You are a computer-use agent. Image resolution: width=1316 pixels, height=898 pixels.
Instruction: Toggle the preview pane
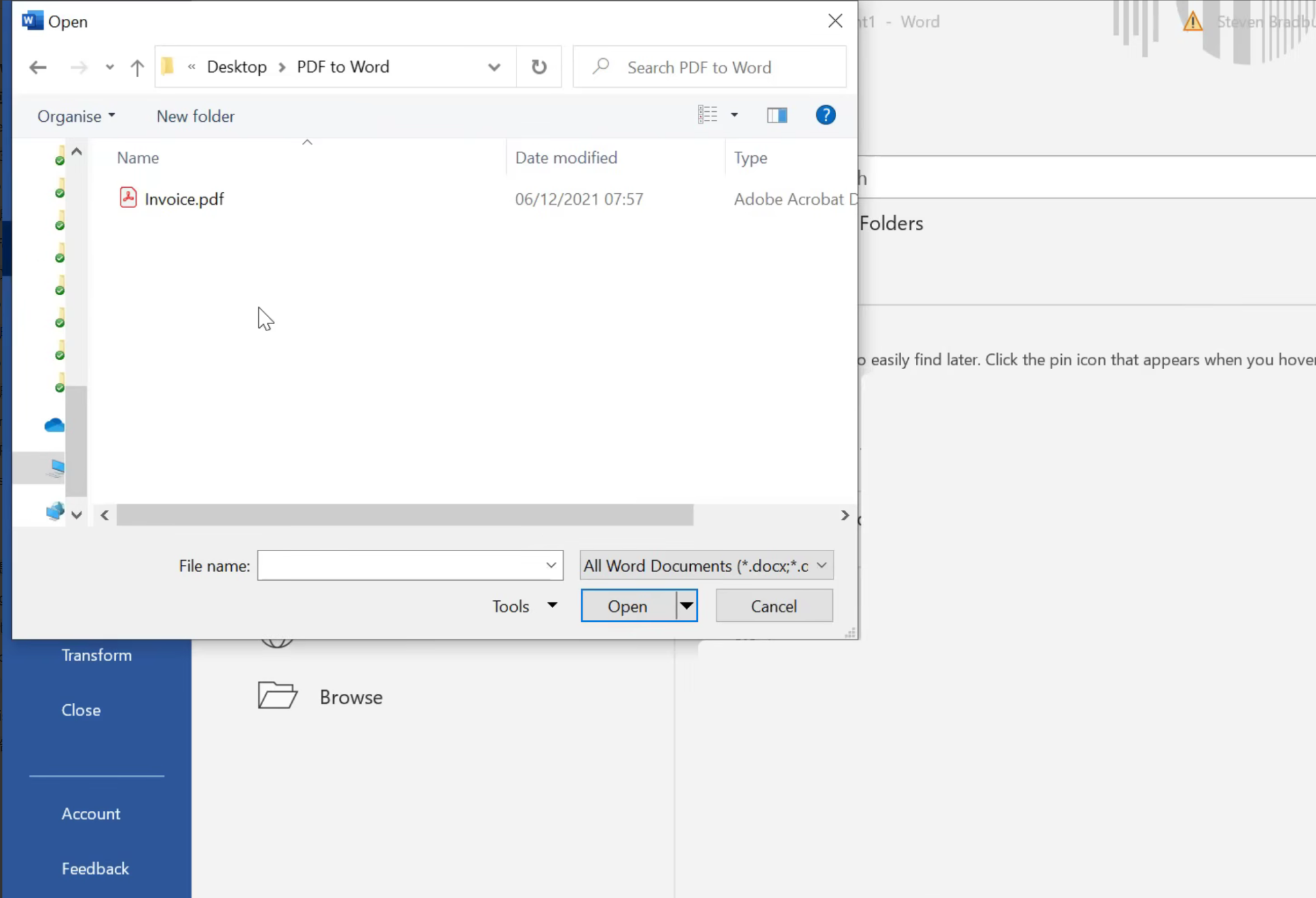(777, 115)
